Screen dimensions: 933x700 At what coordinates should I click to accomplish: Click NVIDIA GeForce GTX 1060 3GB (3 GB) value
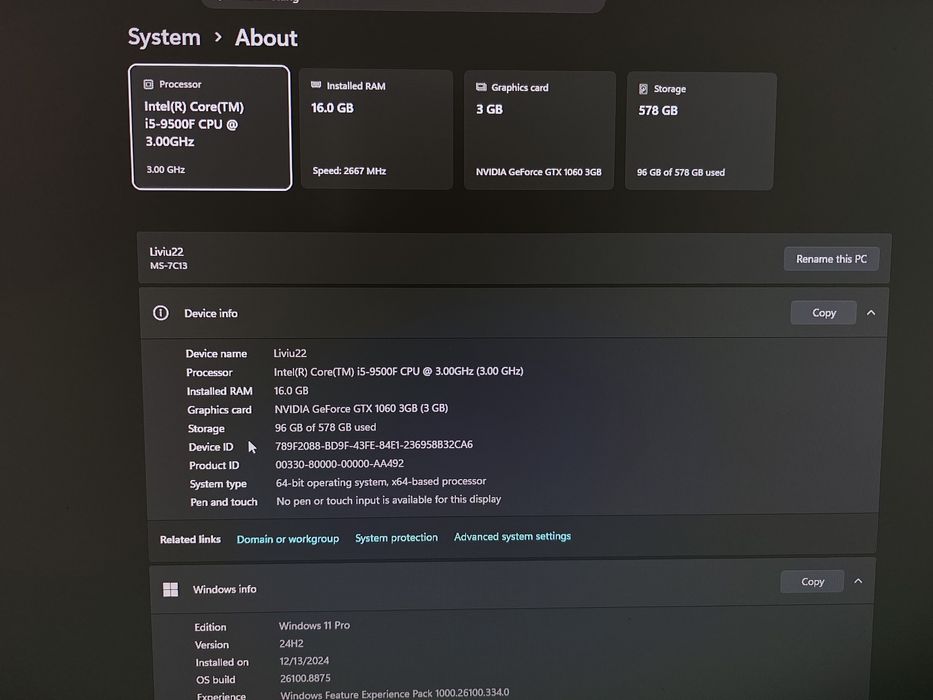point(361,408)
